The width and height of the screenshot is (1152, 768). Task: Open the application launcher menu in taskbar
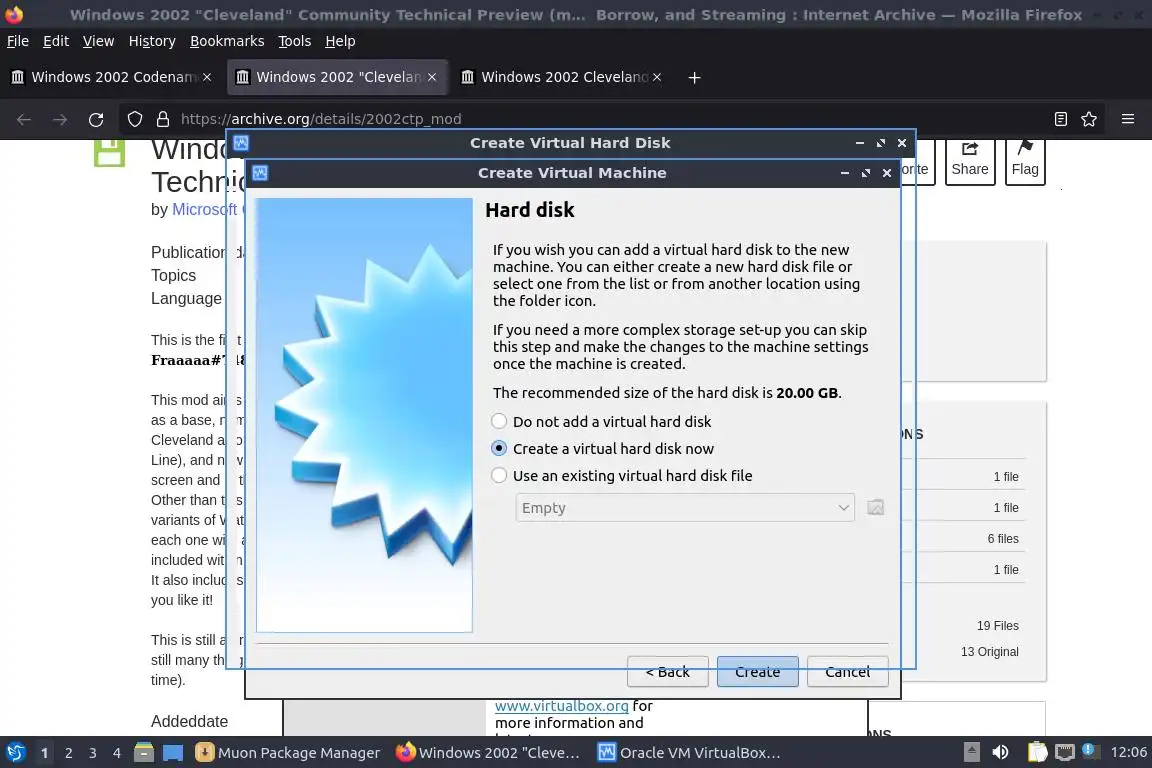point(16,753)
